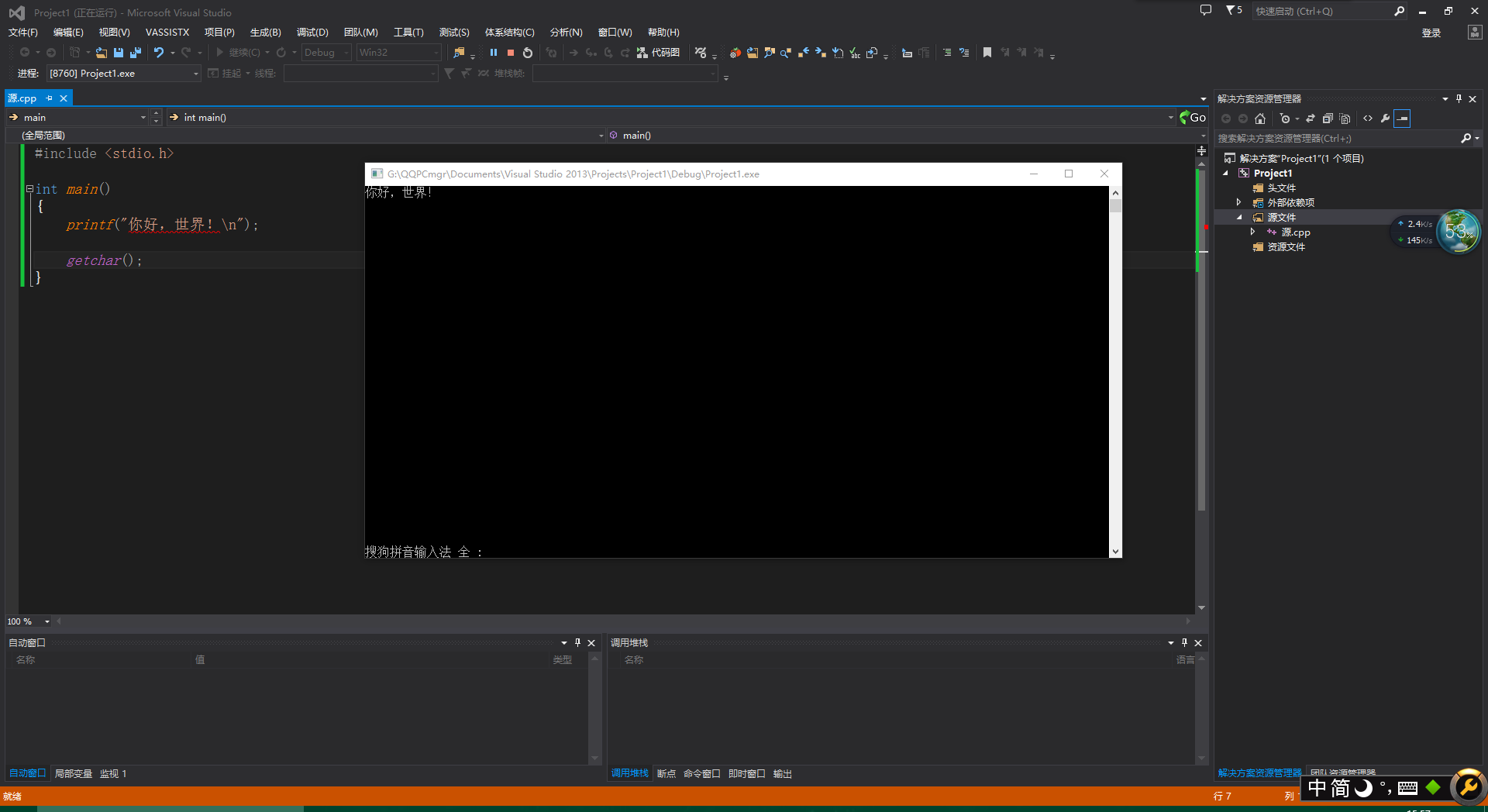
Task: Click the console window vertical scrollbar thumb
Action: (1115, 205)
